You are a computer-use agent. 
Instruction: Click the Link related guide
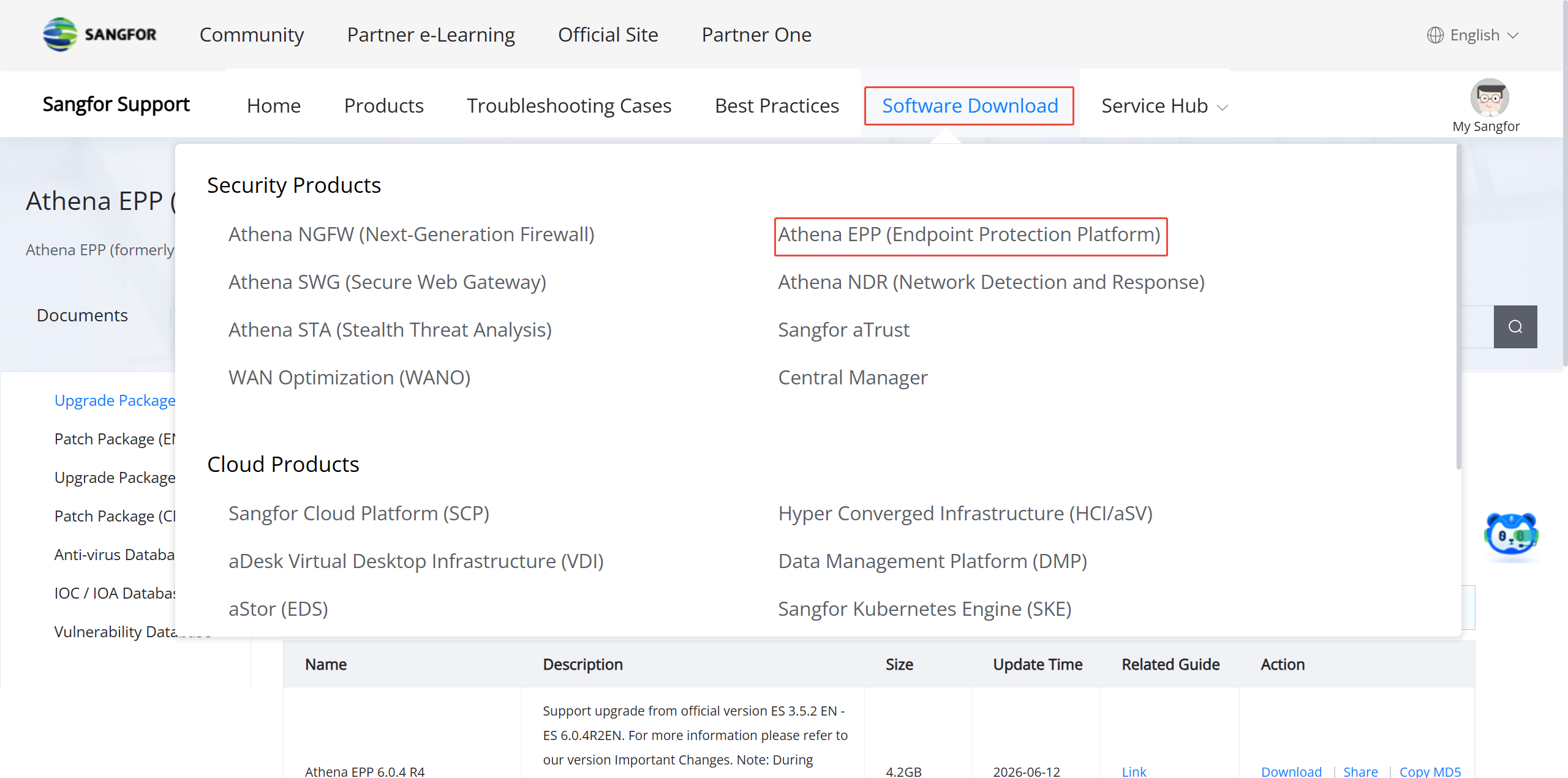click(x=1134, y=771)
